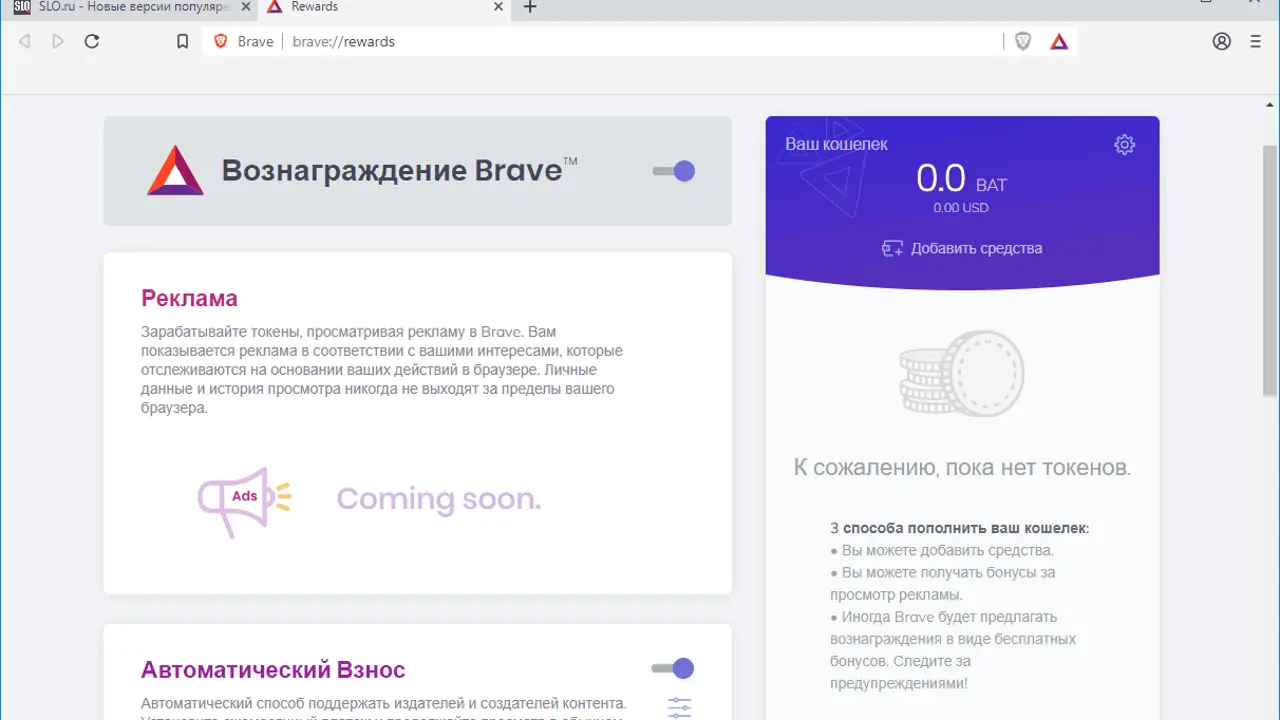Toggle Вознаграждение Brave main switch
Viewport: 1280px width, 720px height.
tap(674, 171)
